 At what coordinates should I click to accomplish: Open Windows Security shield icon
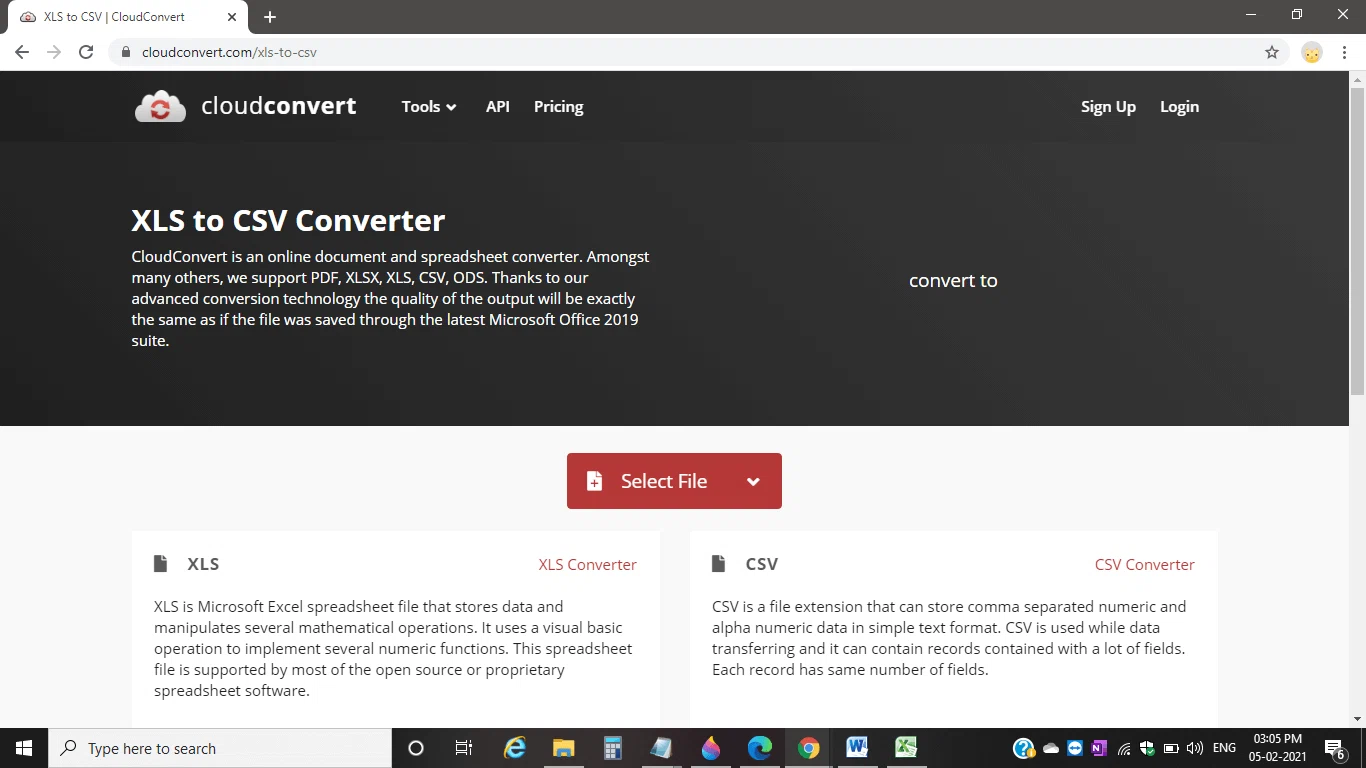pos(1148,748)
